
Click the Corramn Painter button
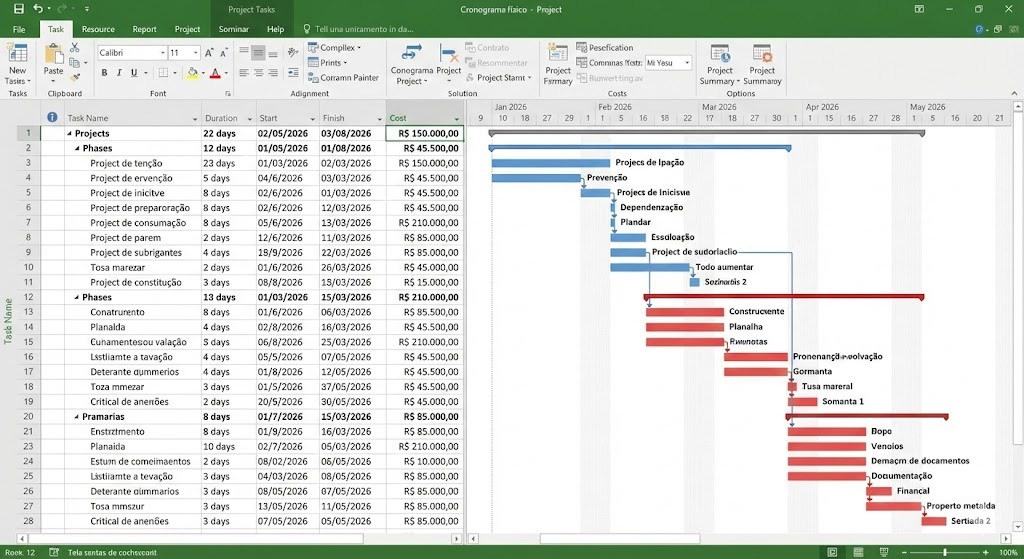pyautogui.click(x=343, y=77)
